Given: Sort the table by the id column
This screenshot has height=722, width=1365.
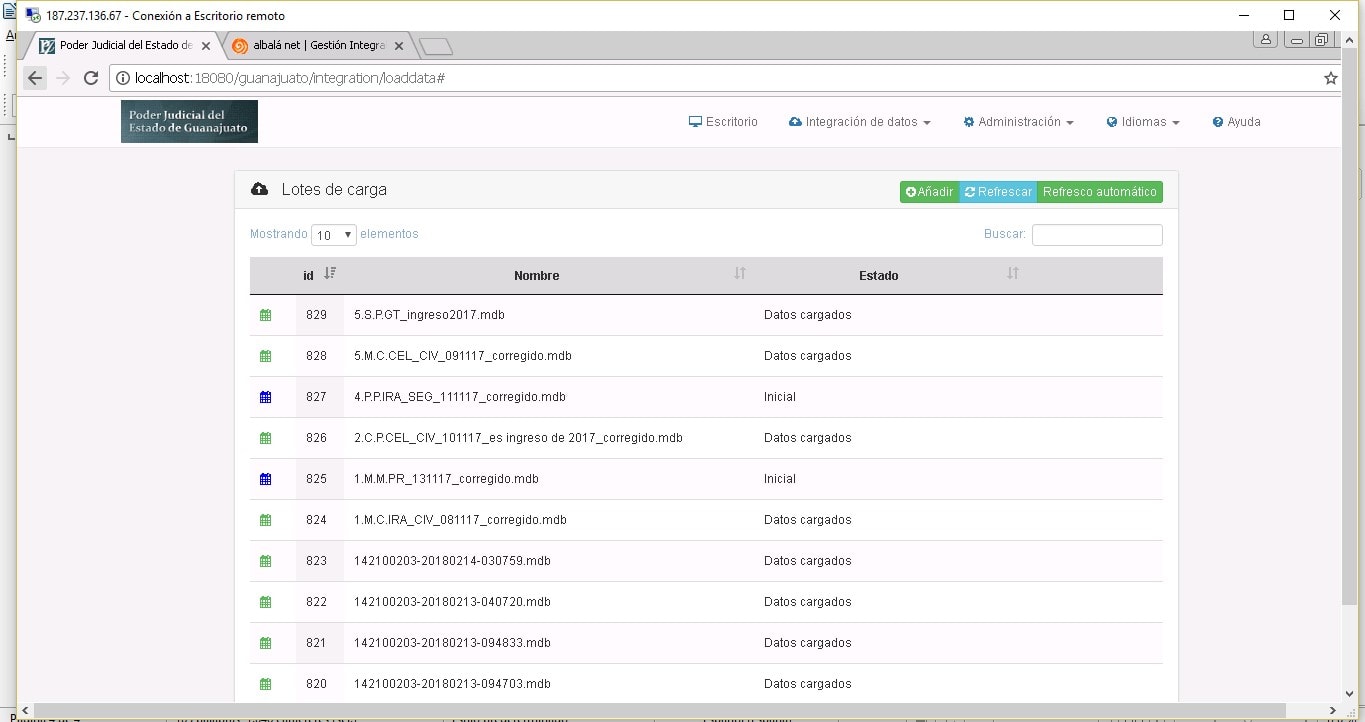Looking at the screenshot, I should click(x=320, y=275).
